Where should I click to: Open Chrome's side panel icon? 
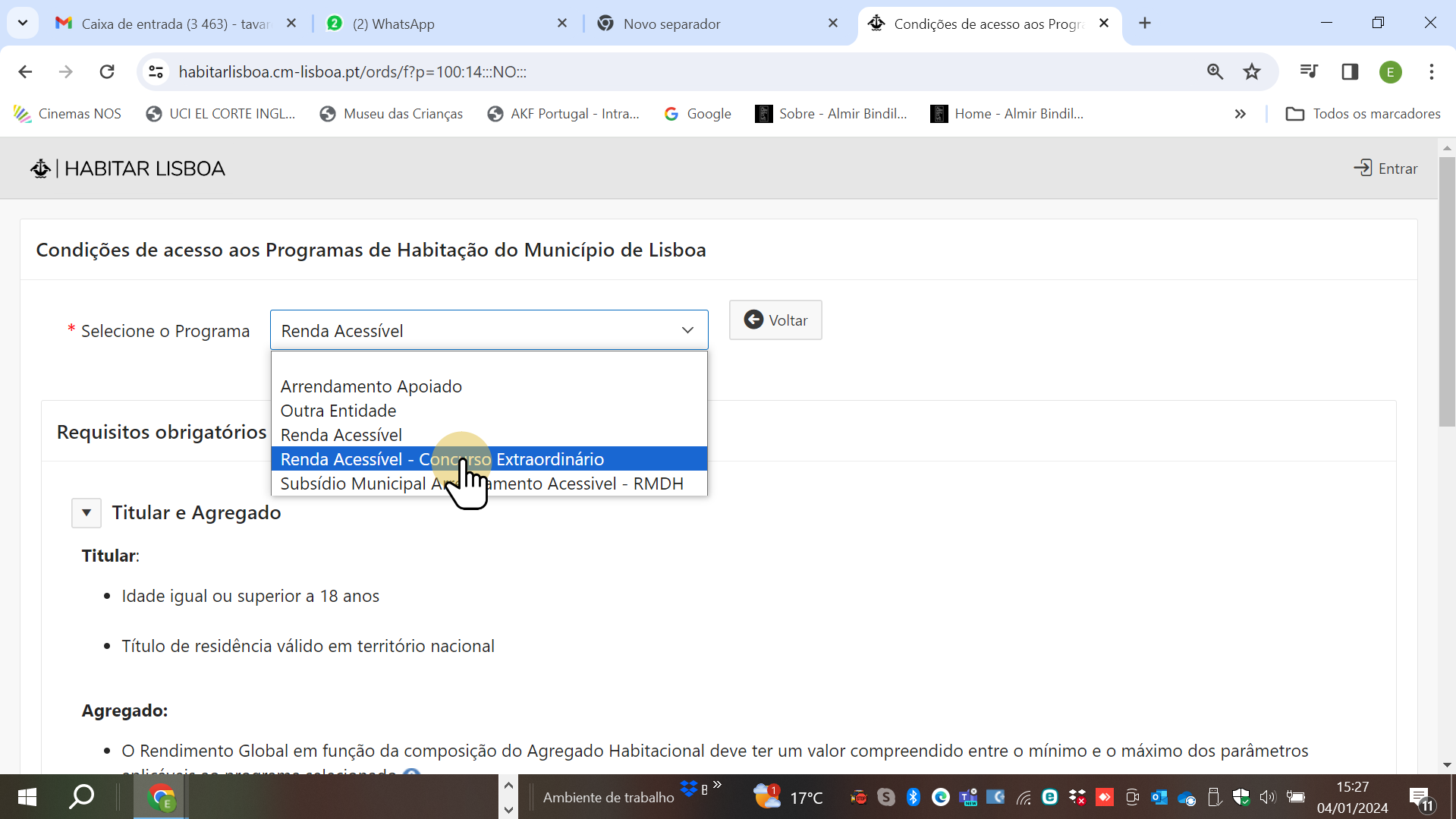(1351, 71)
